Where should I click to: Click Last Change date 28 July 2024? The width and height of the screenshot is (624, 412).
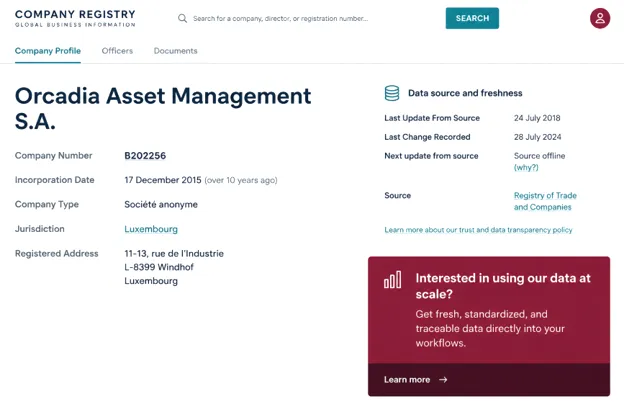[x=537, y=137]
